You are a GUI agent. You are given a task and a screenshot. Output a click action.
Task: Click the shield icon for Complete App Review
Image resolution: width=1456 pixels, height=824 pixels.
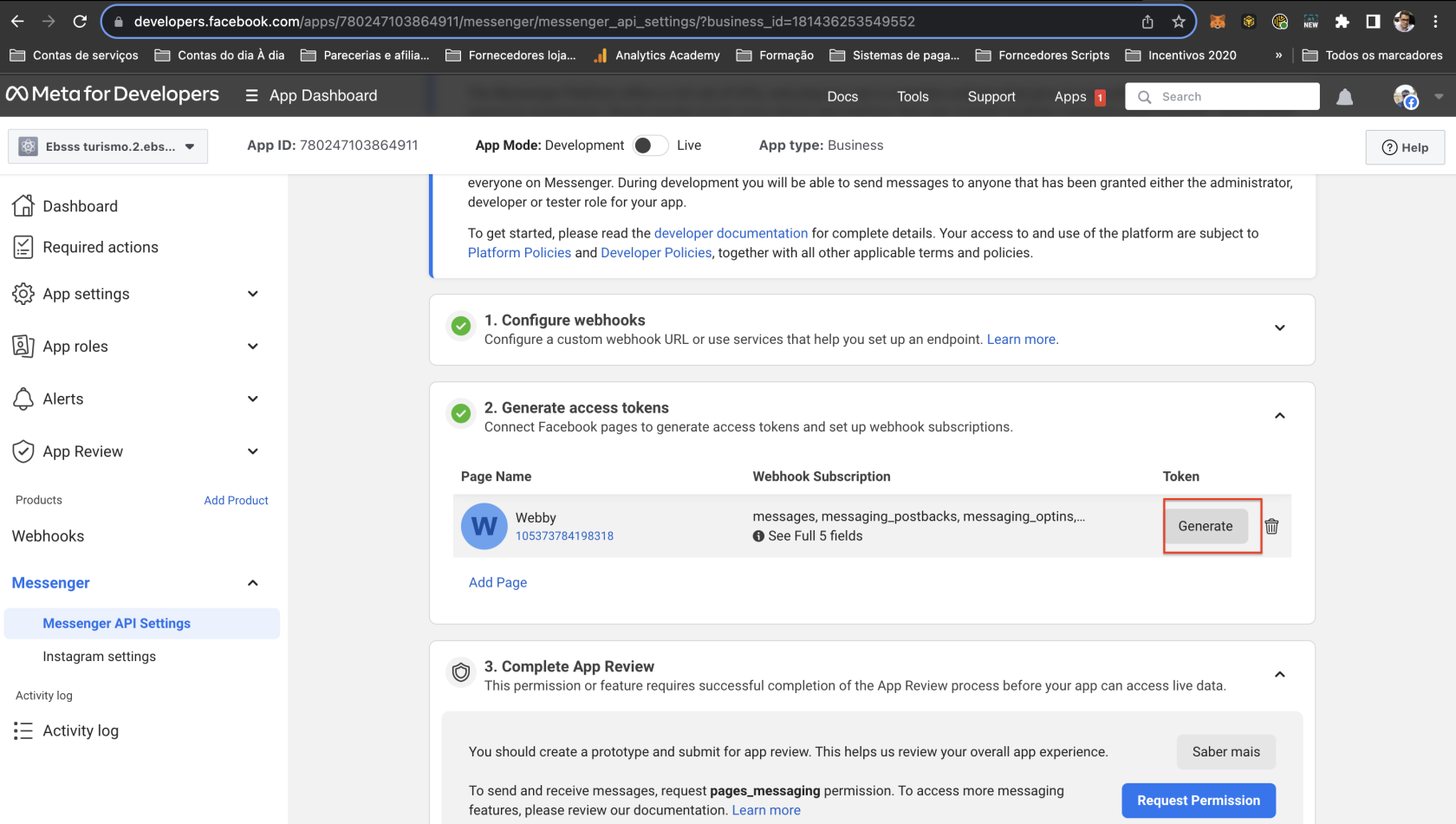(x=461, y=672)
